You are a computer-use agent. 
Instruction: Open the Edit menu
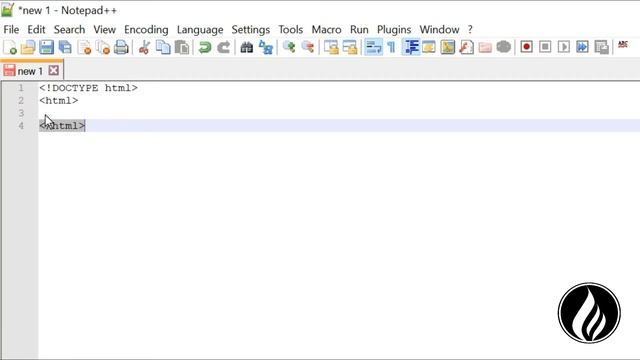coord(36,30)
